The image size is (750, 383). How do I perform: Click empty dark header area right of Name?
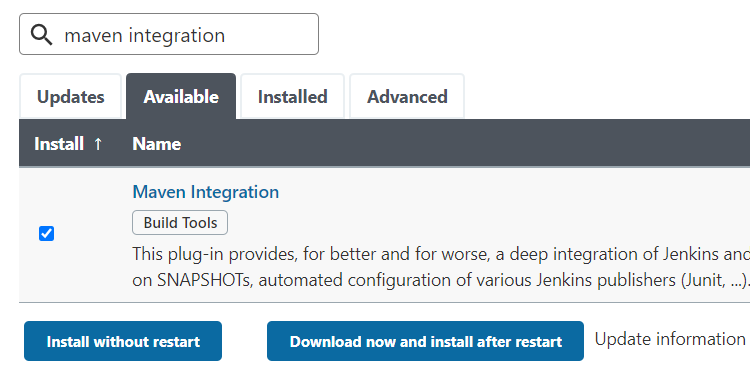464,144
